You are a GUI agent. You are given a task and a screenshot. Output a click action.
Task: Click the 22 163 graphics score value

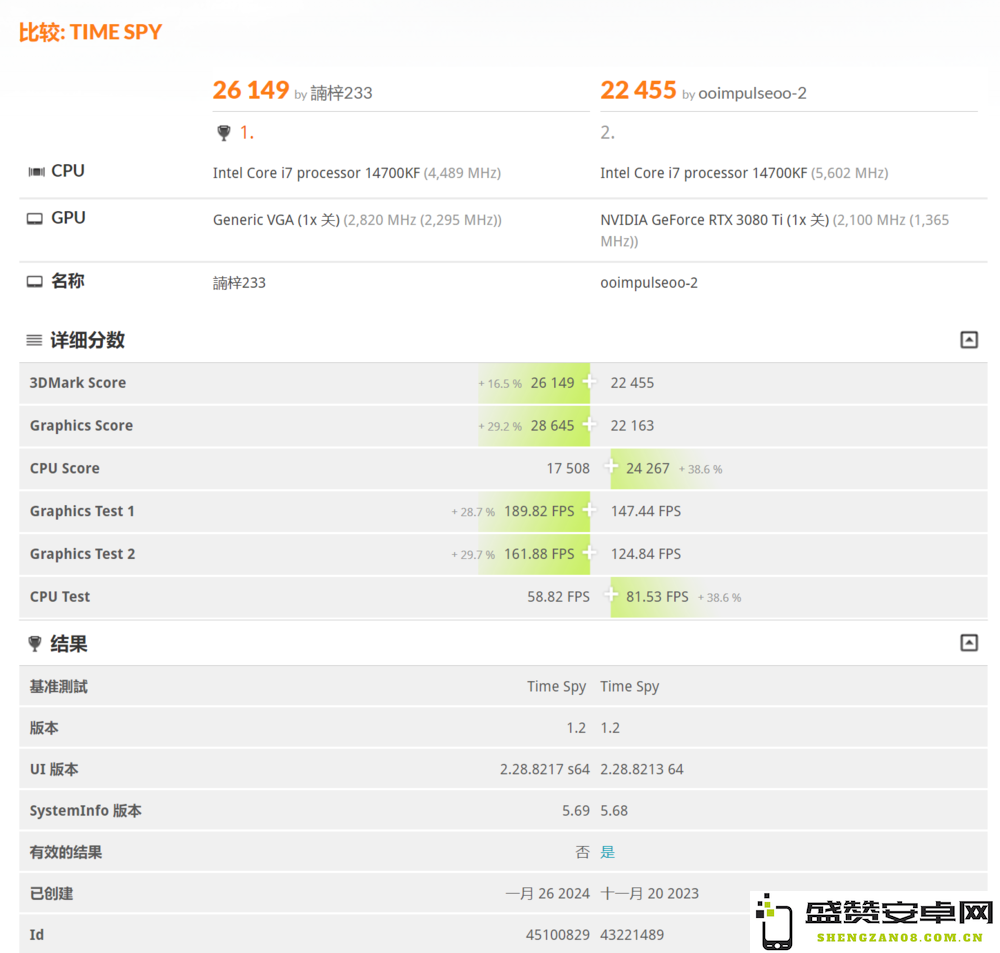tap(632, 425)
